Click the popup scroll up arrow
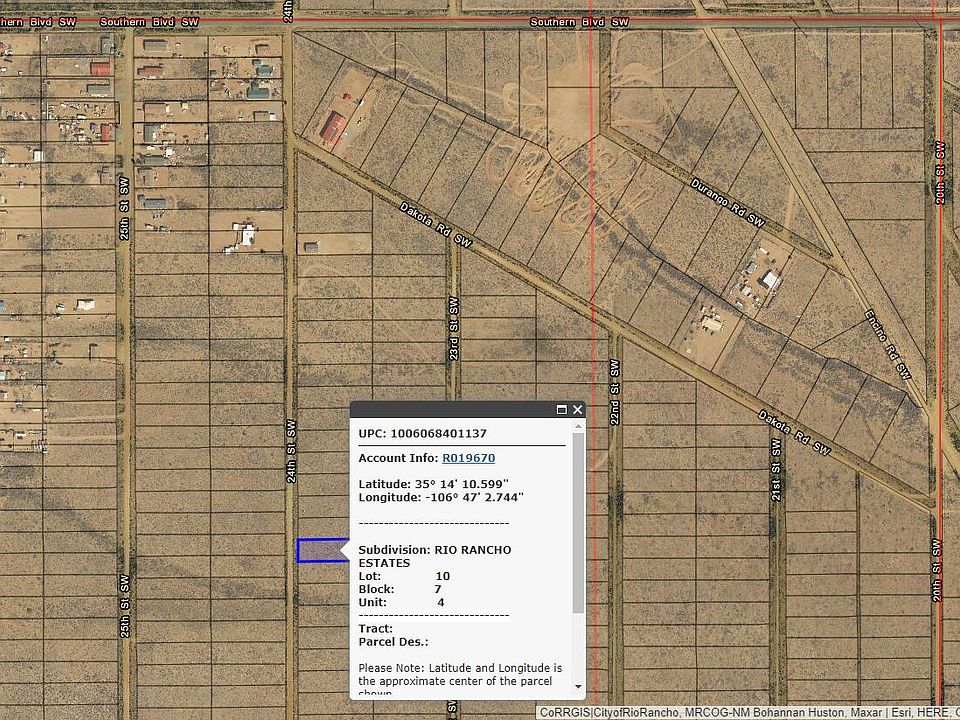The image size is (960, 720). click(578, 425)
